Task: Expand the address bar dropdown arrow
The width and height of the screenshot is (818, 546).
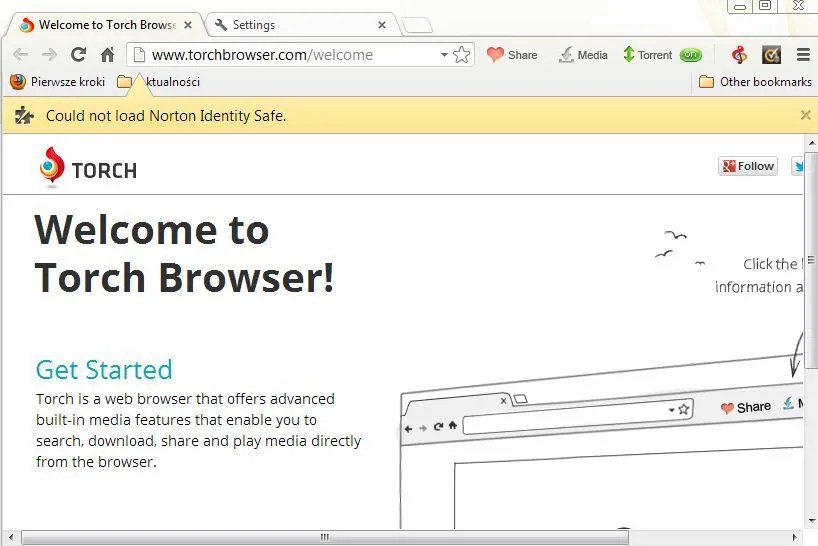Action: (x=444, y=55)
